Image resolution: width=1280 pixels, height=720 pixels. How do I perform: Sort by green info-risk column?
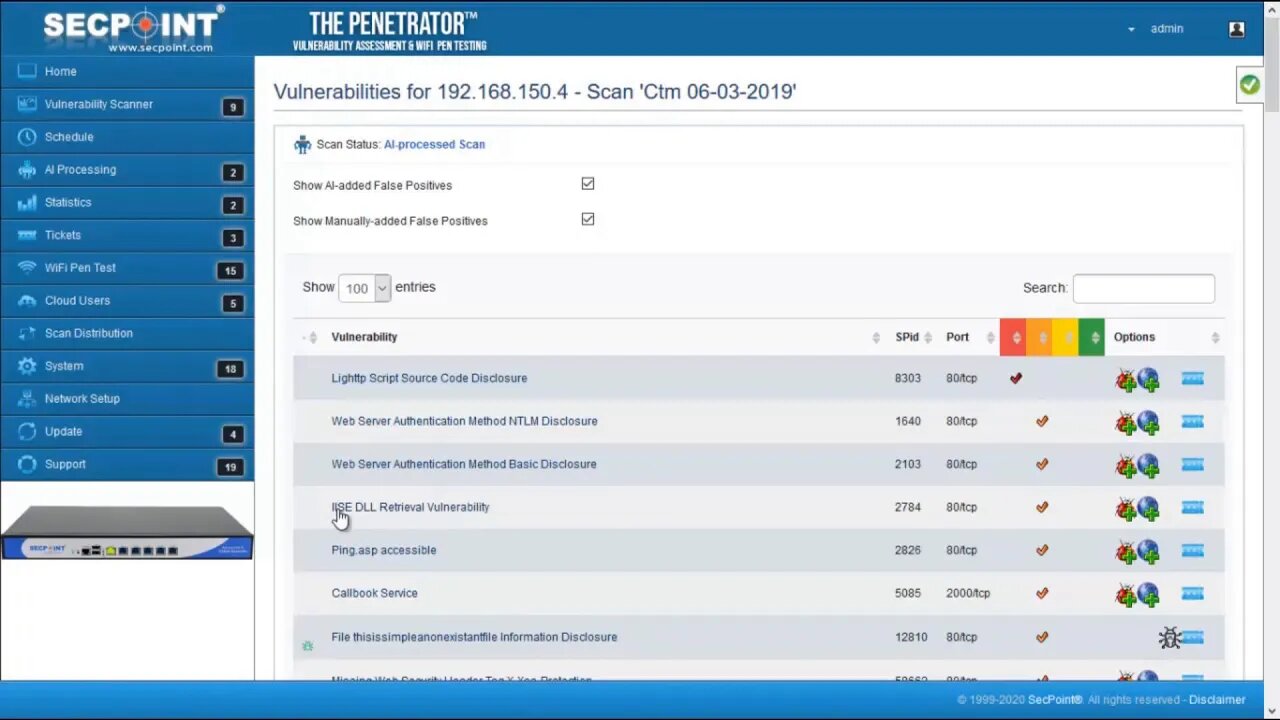coord(1091,337)
